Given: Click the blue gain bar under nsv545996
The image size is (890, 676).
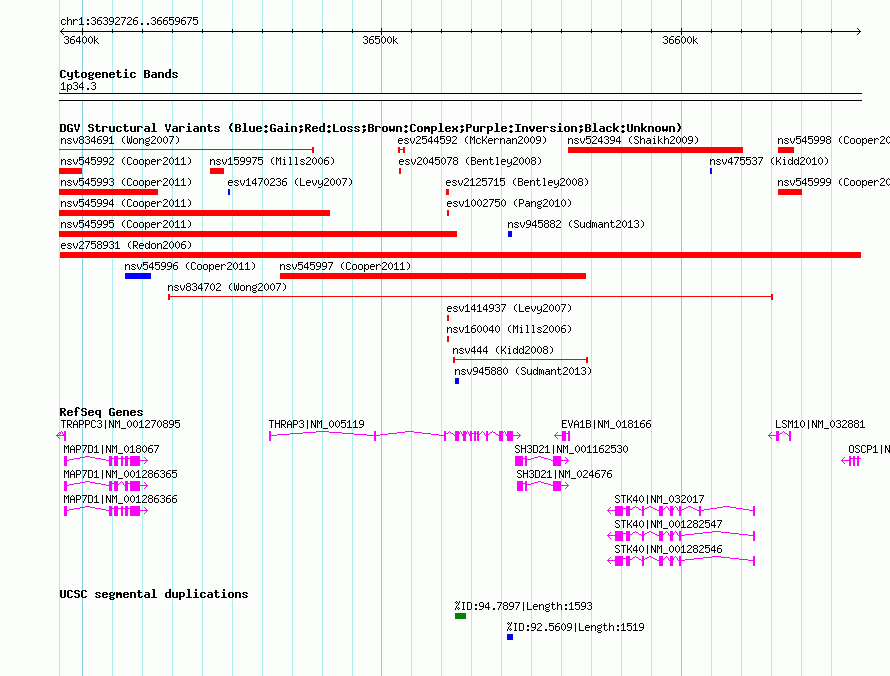Looking at the screenshot, I should click(x=138, y=276).
